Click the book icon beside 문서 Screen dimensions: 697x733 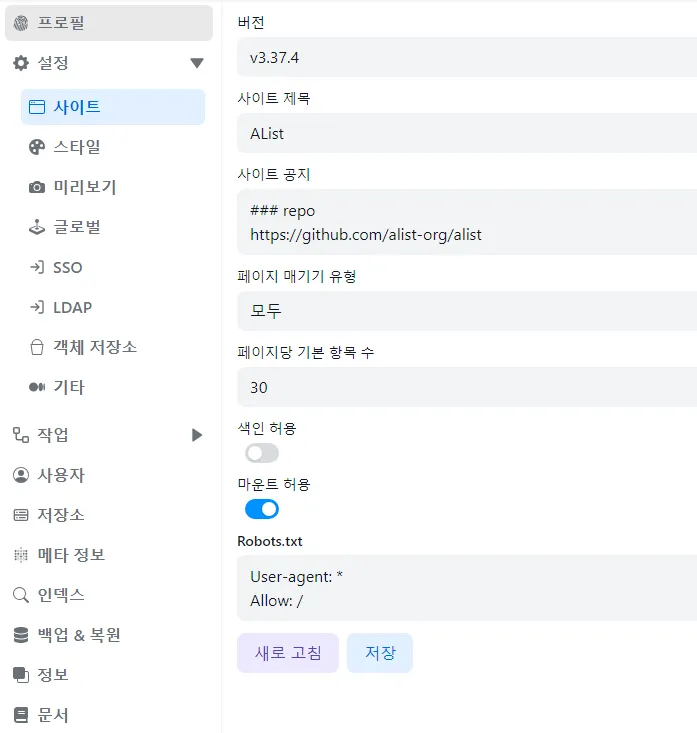pos(21,715)
